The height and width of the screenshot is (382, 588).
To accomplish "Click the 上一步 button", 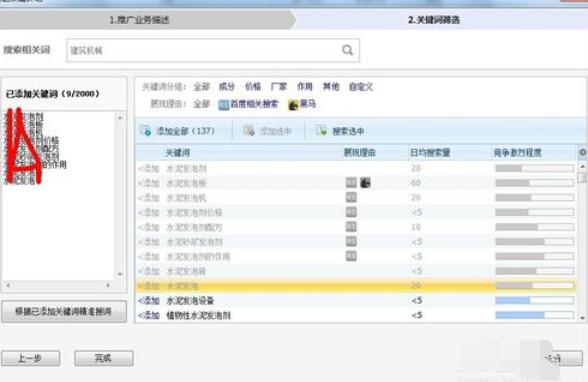I will click(31, 358).
